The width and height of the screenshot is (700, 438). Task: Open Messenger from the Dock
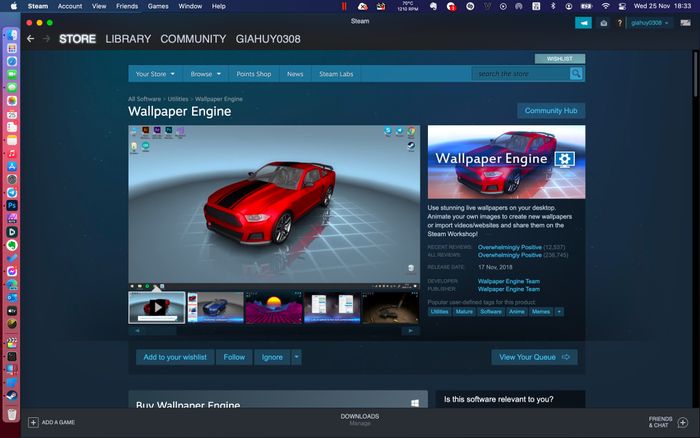point(12,271)
